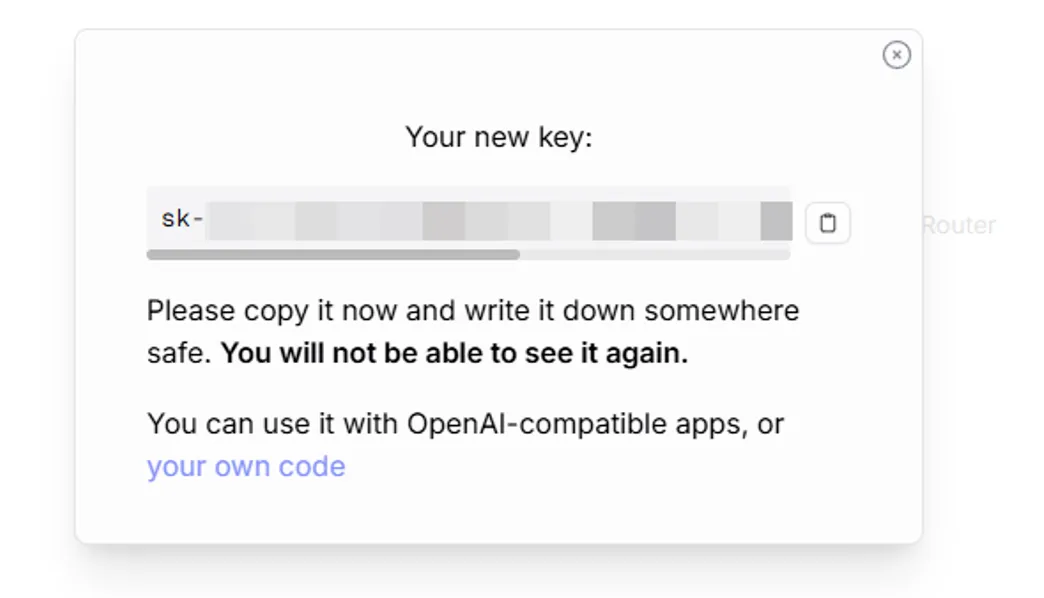1044x598 pixels.
Task: Click the word "safe." in the warning
Action: [179, 354]
